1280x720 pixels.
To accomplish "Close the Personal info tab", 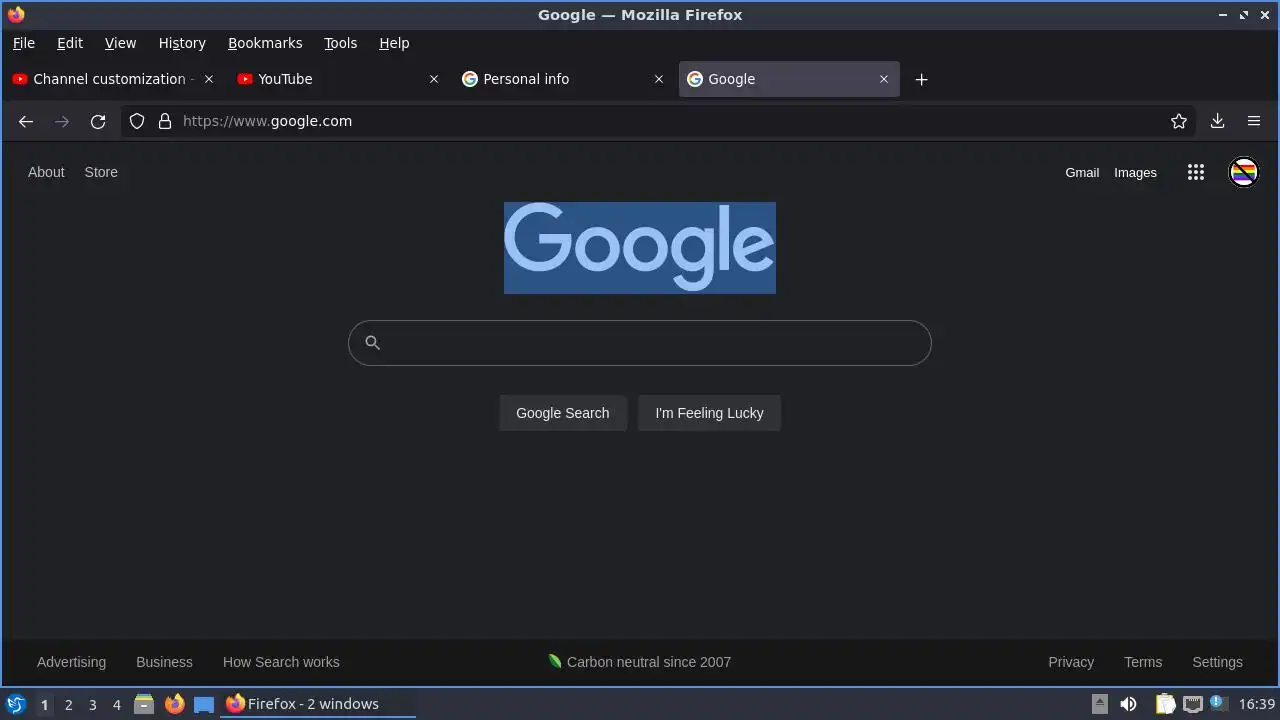I will pos(658,79).
